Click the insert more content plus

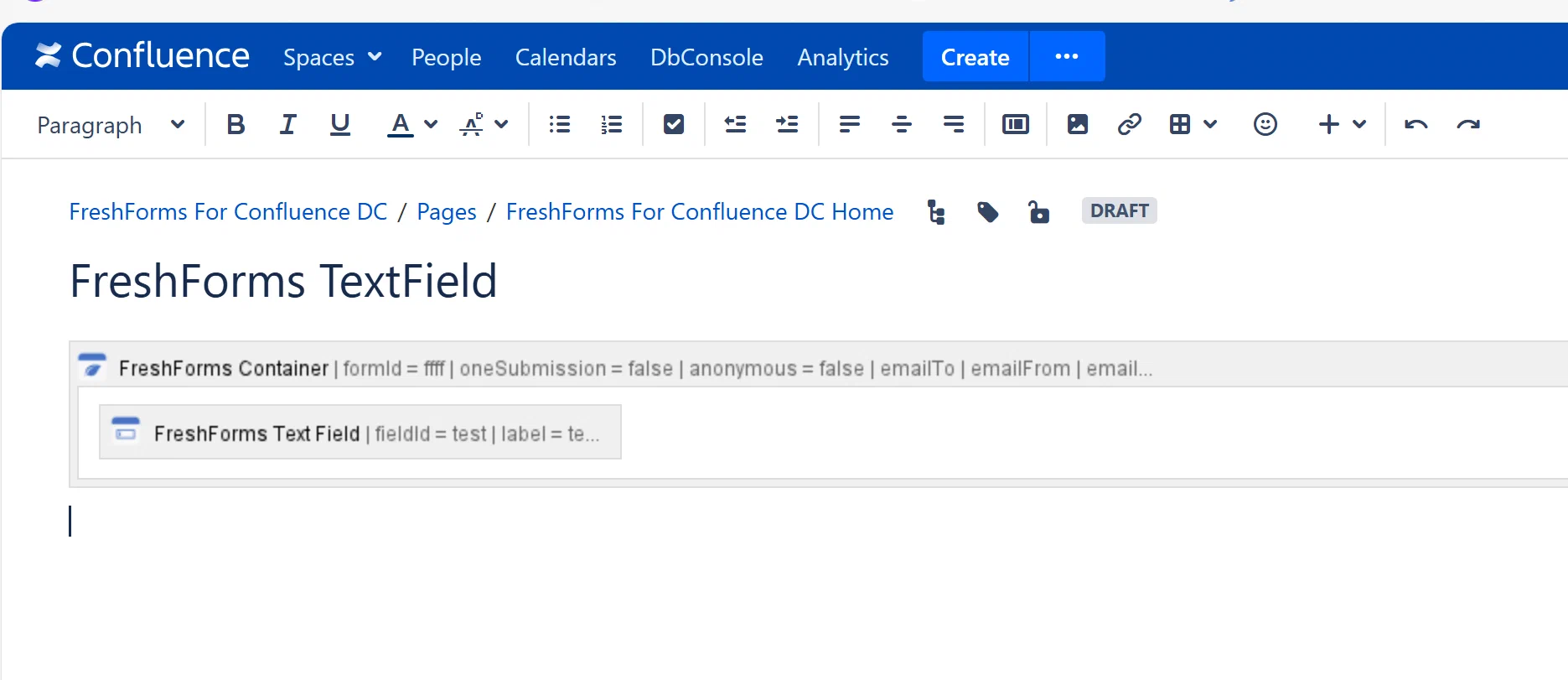pos(1329,125)
